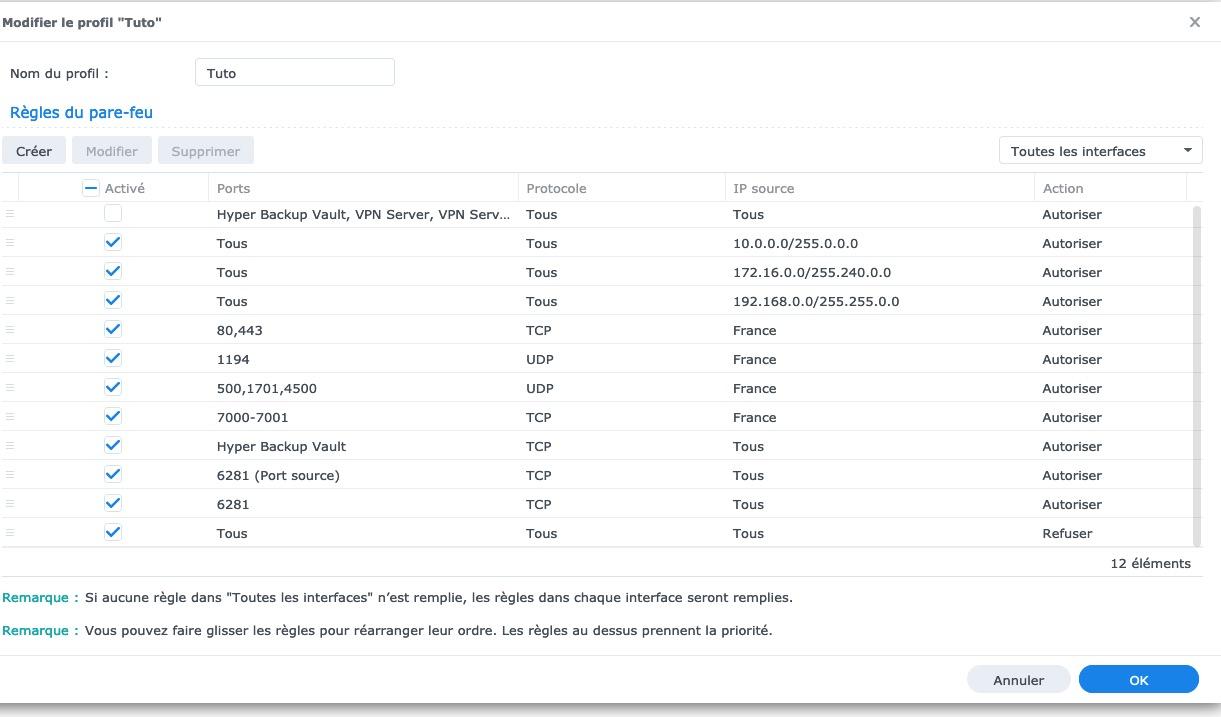Screen dimensions: 1221x717
Task: Click drag handle of the 10.0.0.0 rule
Action: pos(10,243)
